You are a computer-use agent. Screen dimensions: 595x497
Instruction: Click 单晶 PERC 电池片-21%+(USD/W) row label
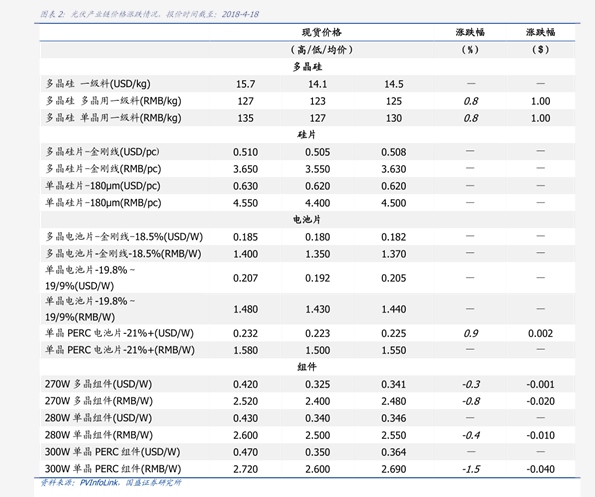tap(119, 333)
